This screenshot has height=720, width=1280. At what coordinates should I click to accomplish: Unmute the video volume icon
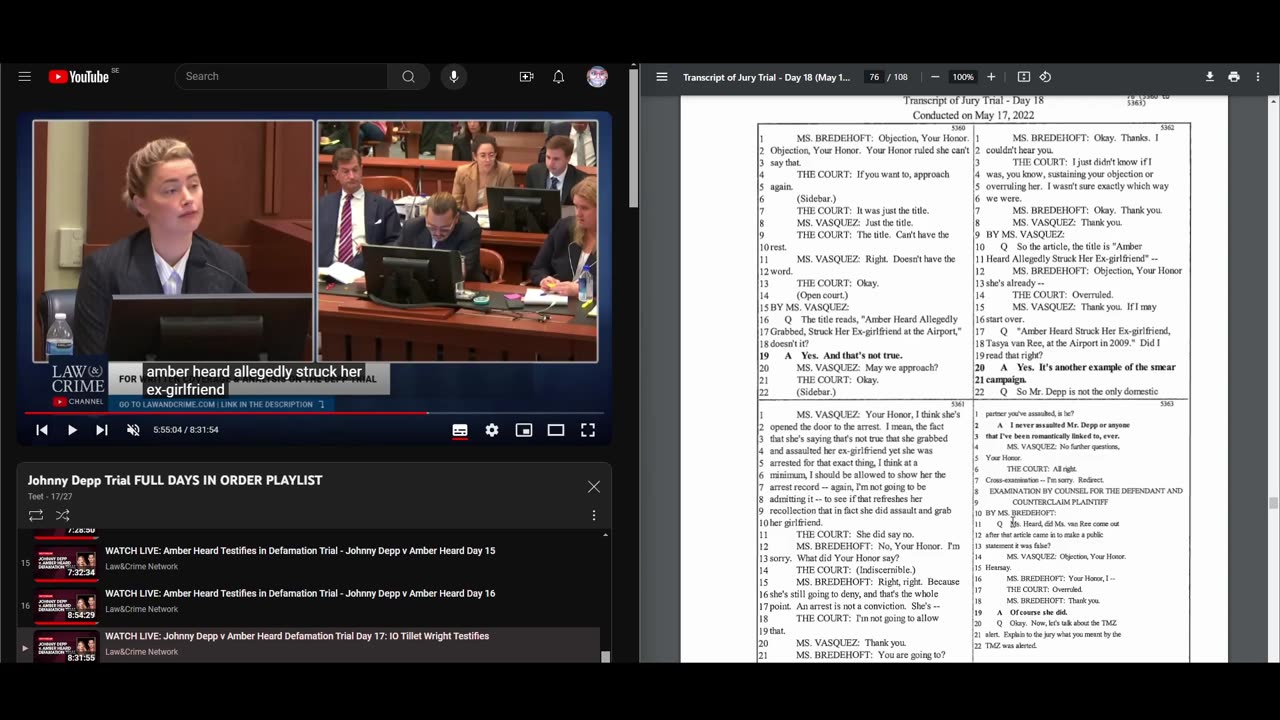point(133,430)
